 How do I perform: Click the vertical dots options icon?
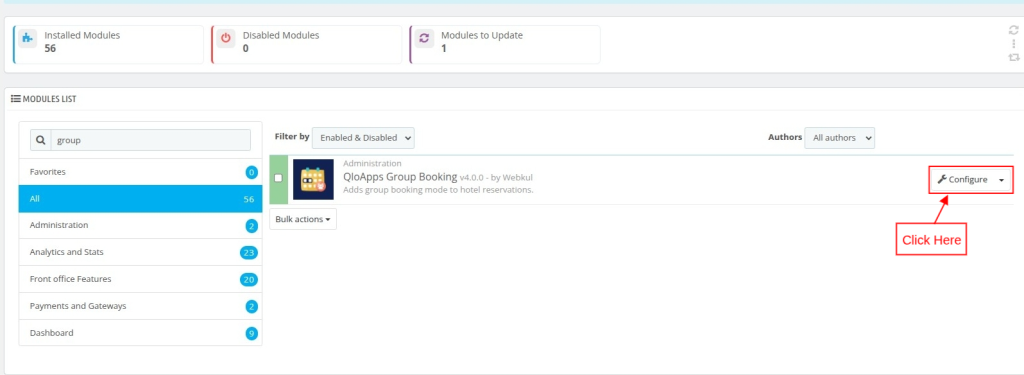tap(1014, 44)
